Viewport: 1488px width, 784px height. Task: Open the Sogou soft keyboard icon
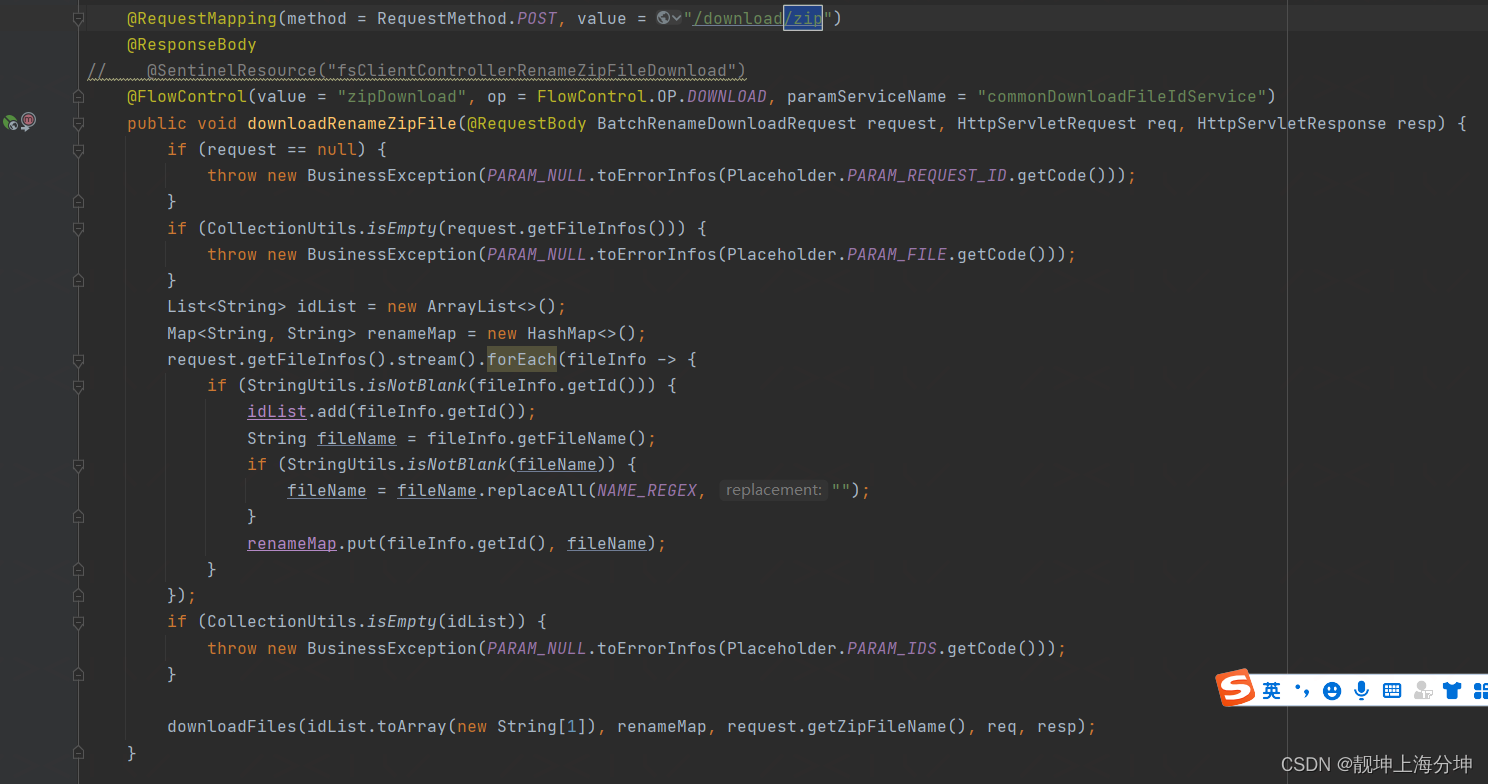tap(1392, 690)
